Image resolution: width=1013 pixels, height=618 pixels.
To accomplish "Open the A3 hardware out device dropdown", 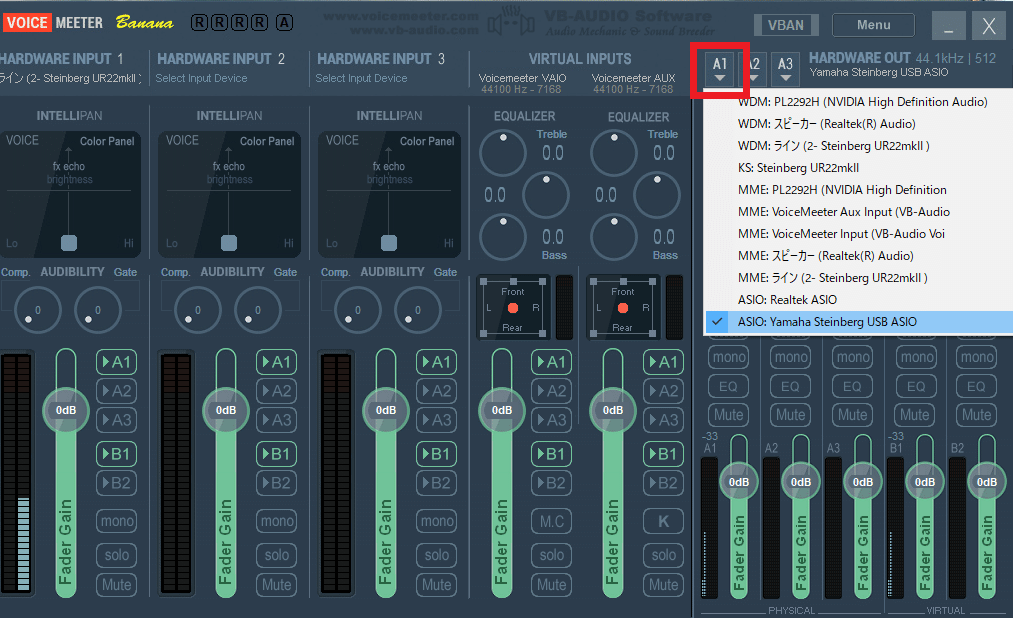I will click(785, 70).
